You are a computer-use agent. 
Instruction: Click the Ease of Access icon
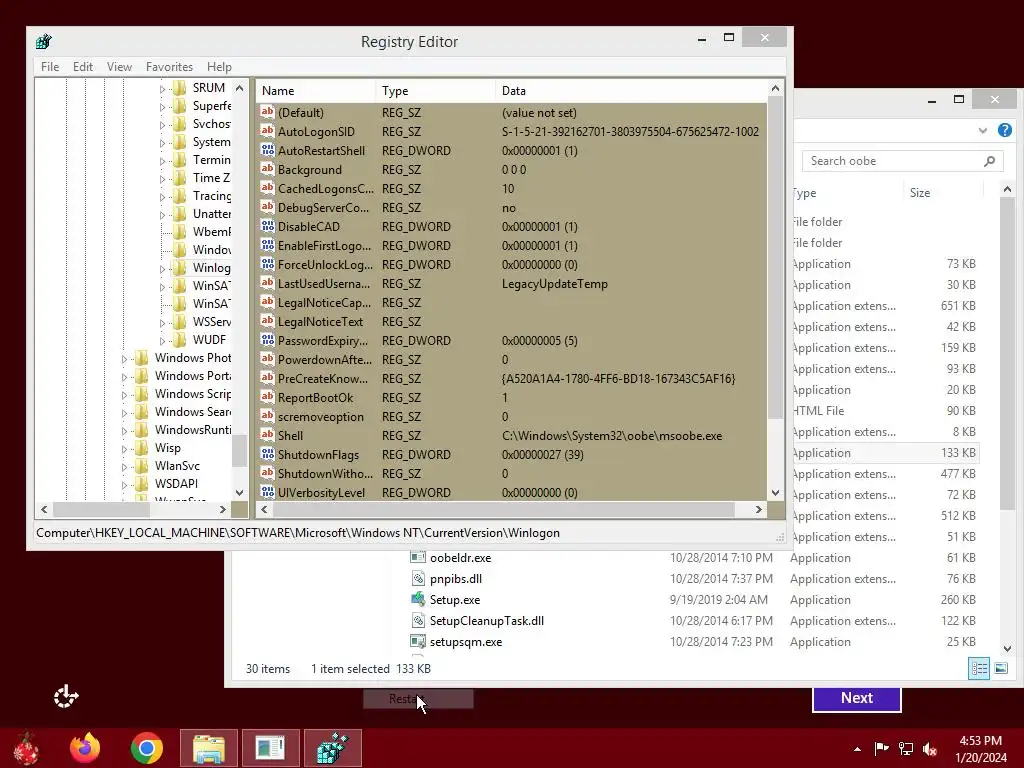click(66, 697)
